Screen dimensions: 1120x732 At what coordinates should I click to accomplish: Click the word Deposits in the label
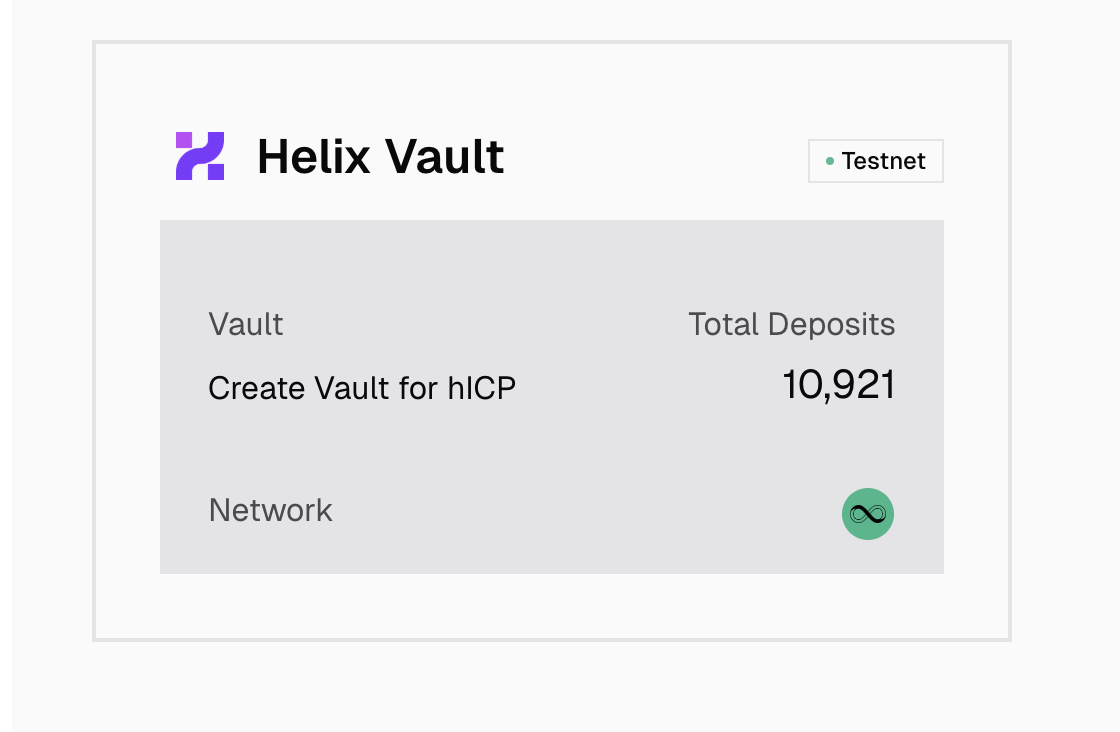tap(831, 324)
